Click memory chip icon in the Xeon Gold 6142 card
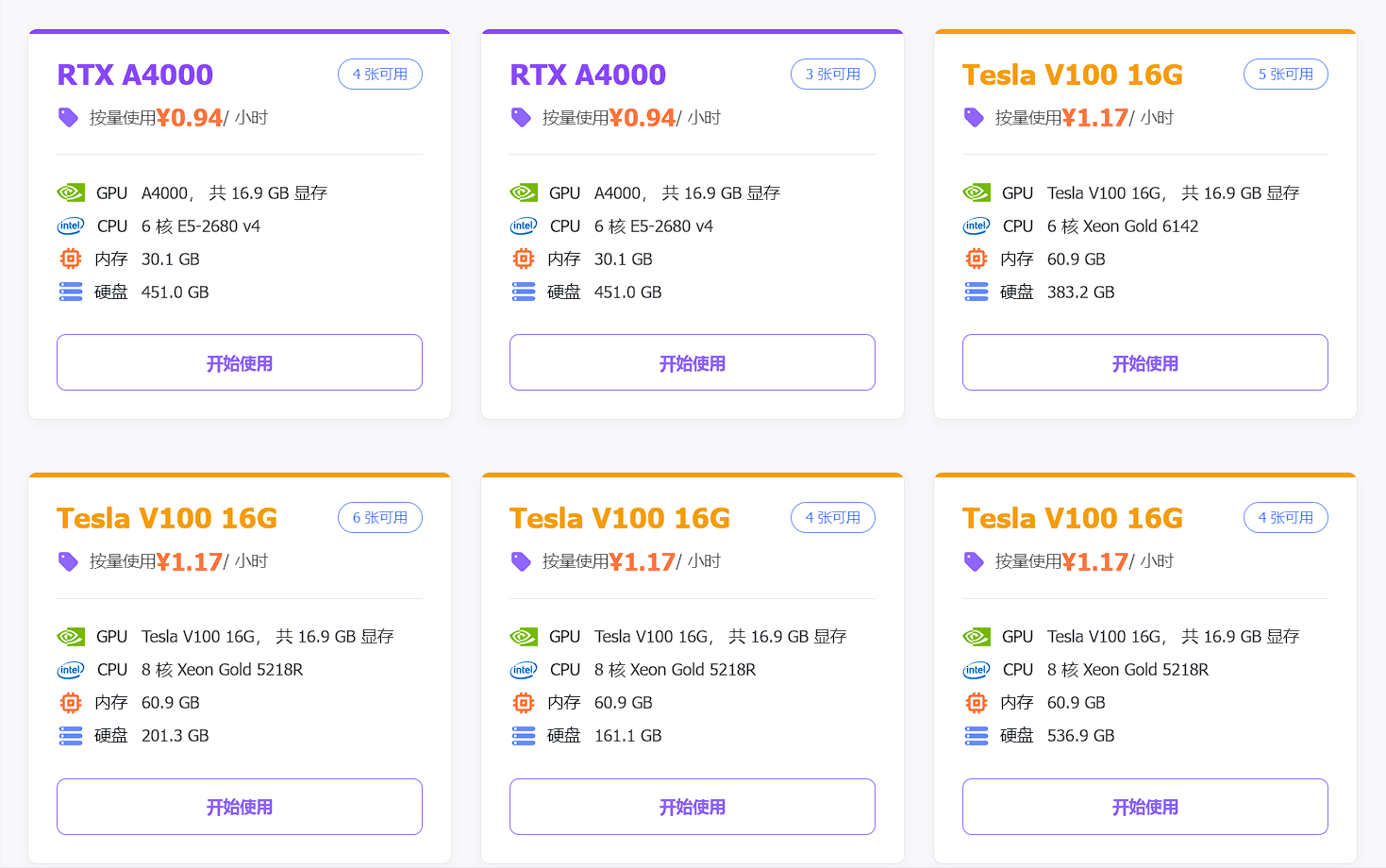The width and height of the screenshot is (1386, 868). pos(977,259)
